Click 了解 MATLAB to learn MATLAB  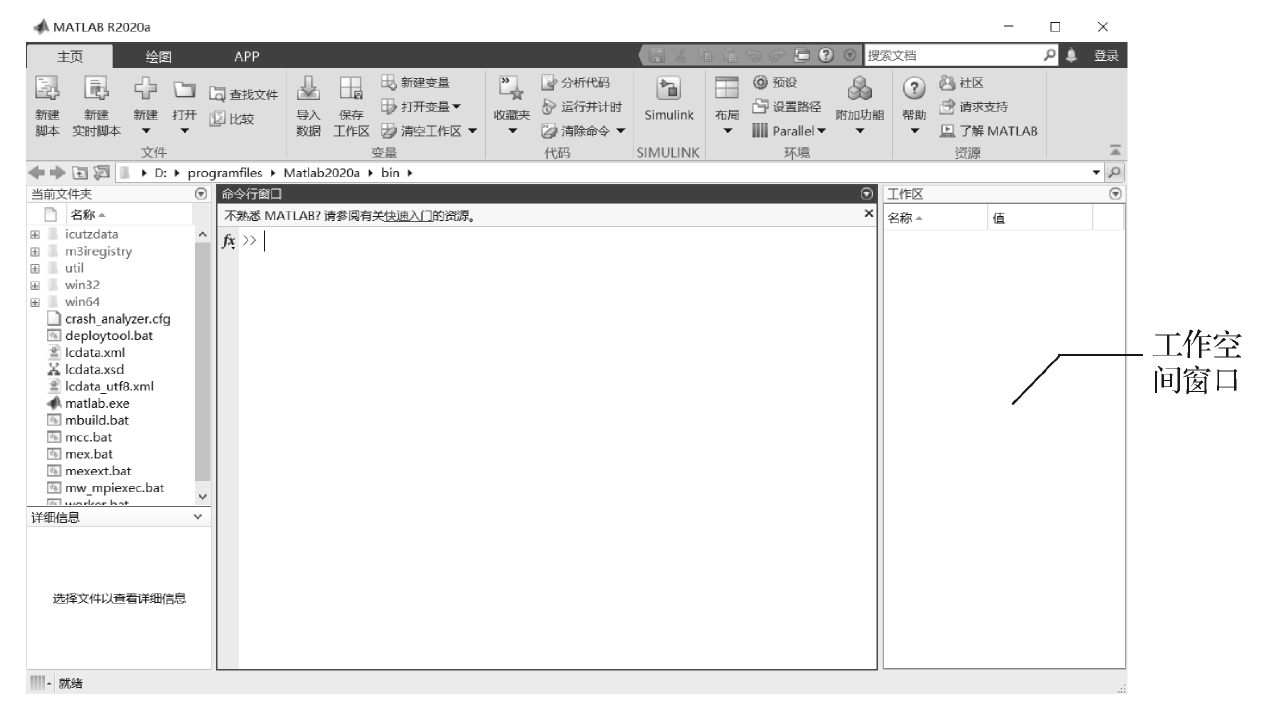[988, 131]
